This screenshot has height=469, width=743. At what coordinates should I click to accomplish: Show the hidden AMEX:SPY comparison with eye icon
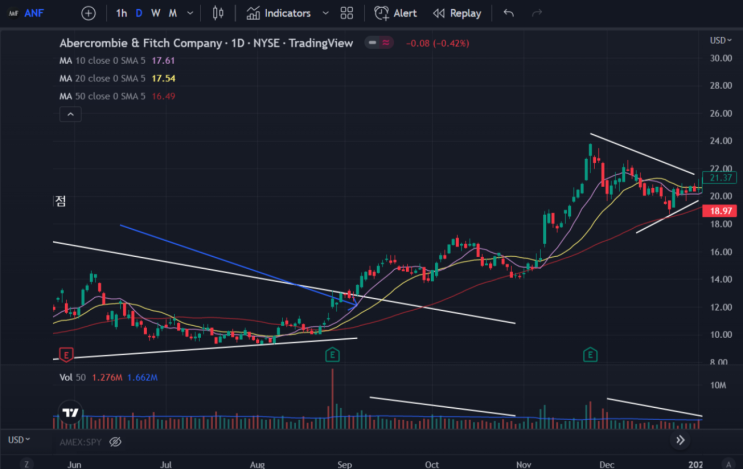pos(115,442)
